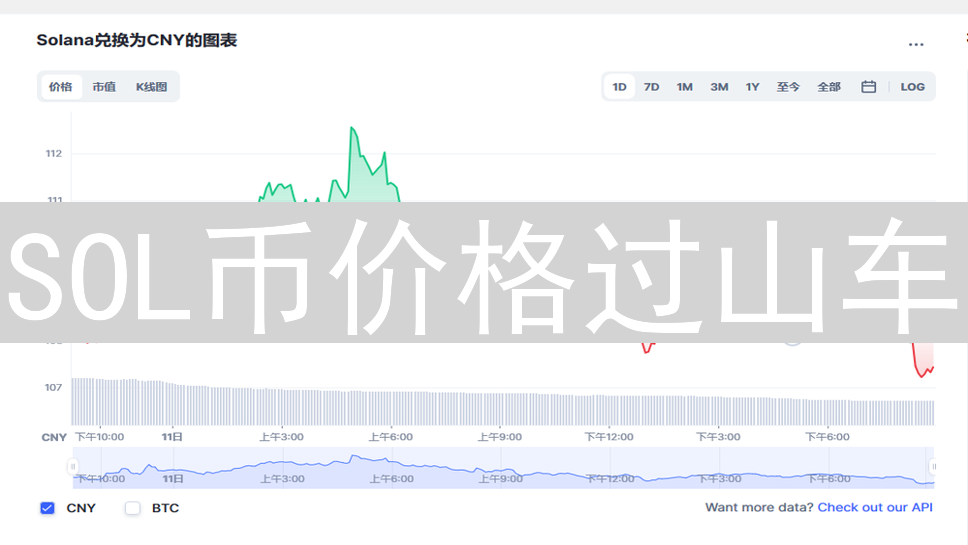Open the calendar date range picker

point(869,87)
